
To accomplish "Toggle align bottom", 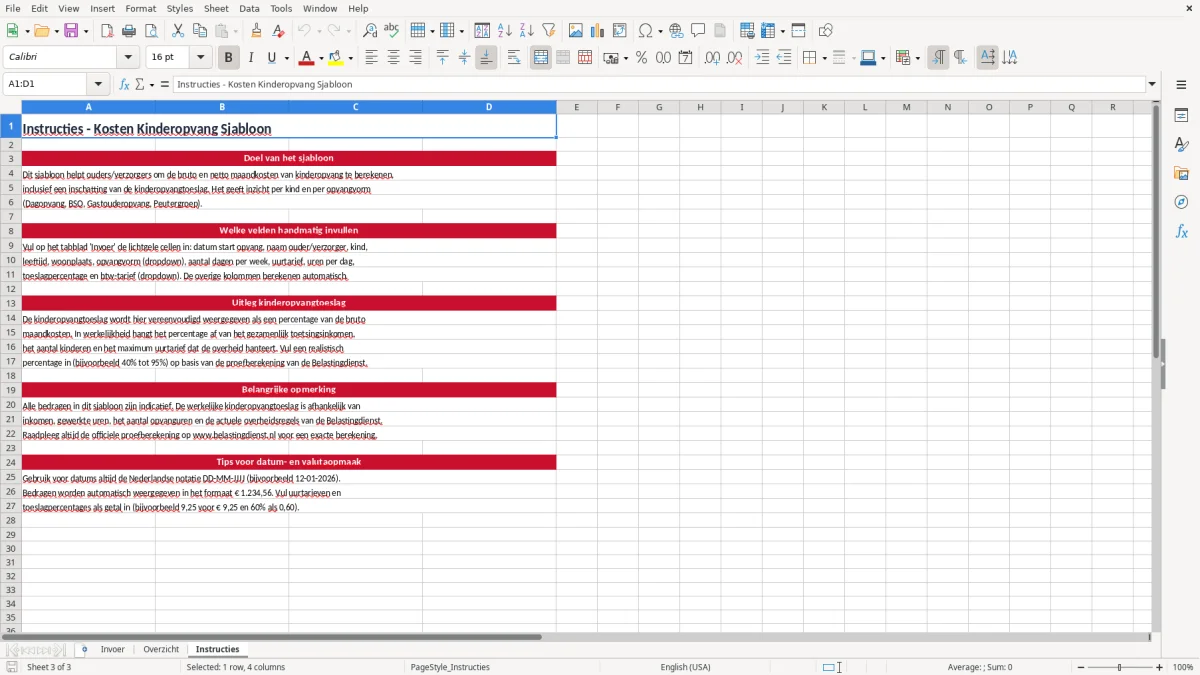I will 486,58.
